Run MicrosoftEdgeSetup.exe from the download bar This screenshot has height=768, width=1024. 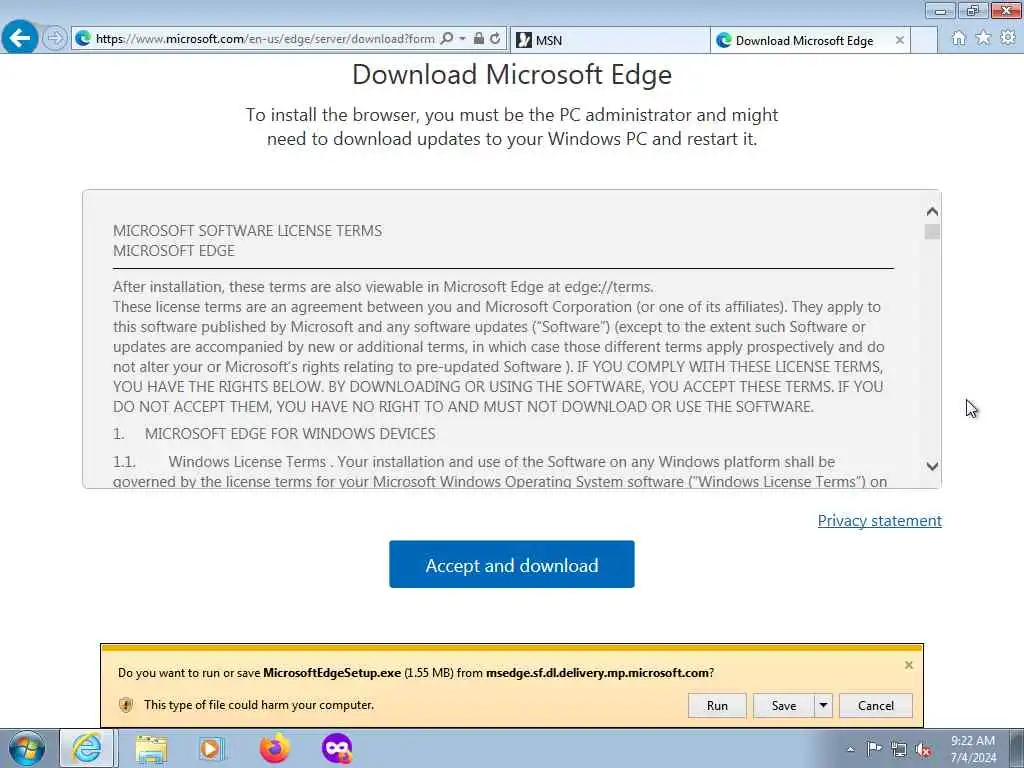tap(716, 705)
